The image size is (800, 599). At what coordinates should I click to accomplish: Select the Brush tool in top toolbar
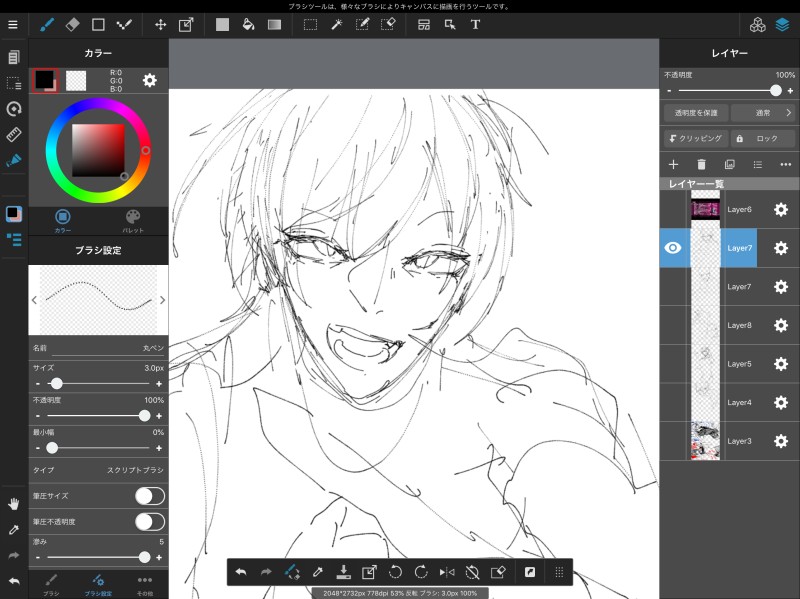point(47,24)
